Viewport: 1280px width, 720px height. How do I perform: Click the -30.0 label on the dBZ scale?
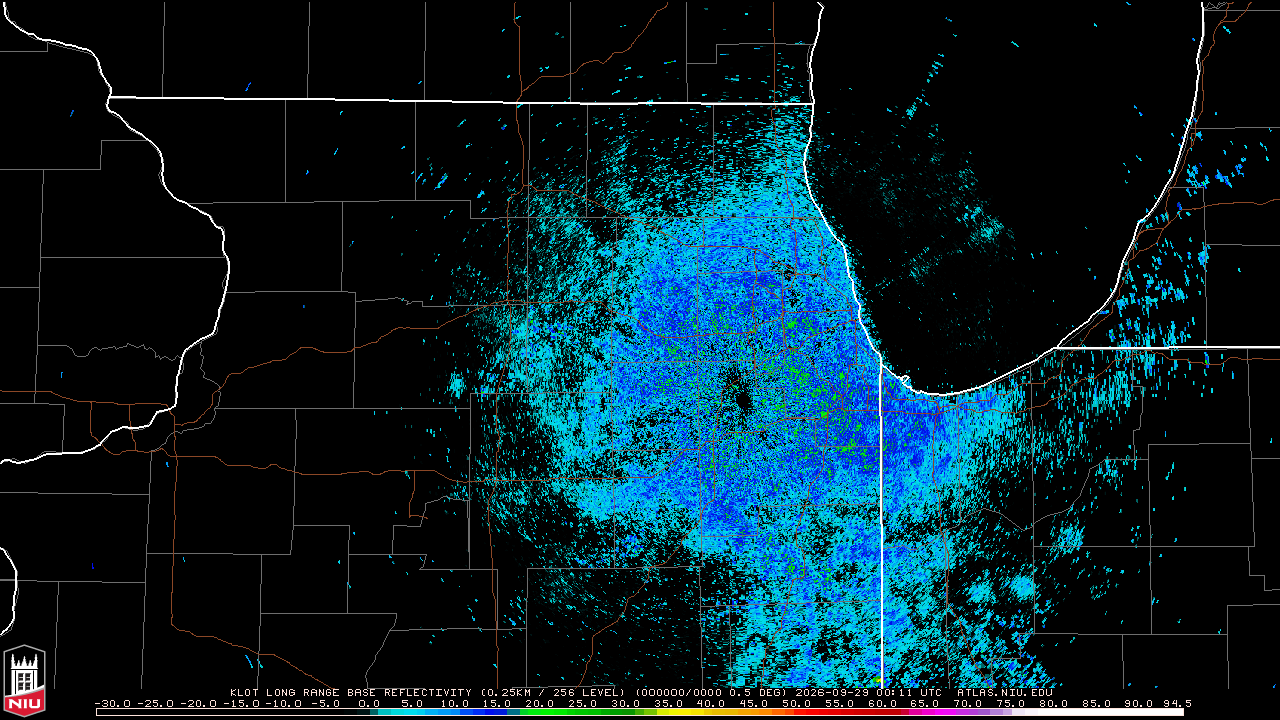click(x=113, y=703)
